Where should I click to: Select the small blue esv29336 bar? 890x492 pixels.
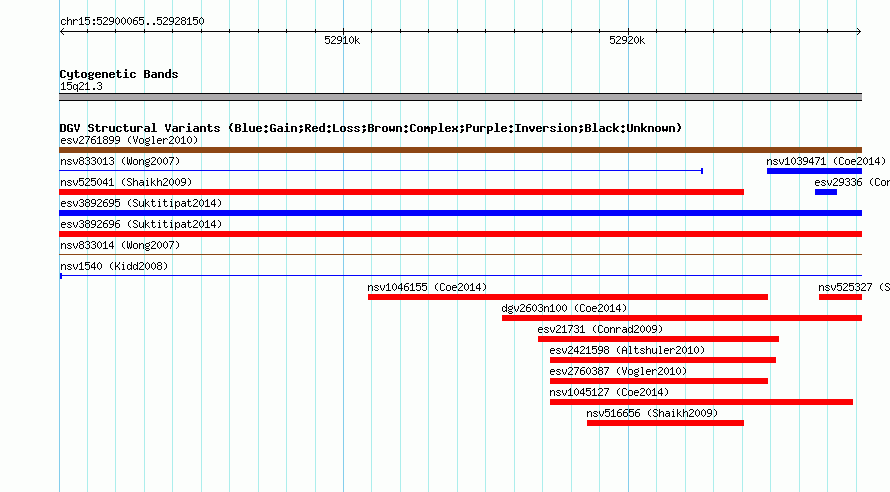[x=826, y=192]
